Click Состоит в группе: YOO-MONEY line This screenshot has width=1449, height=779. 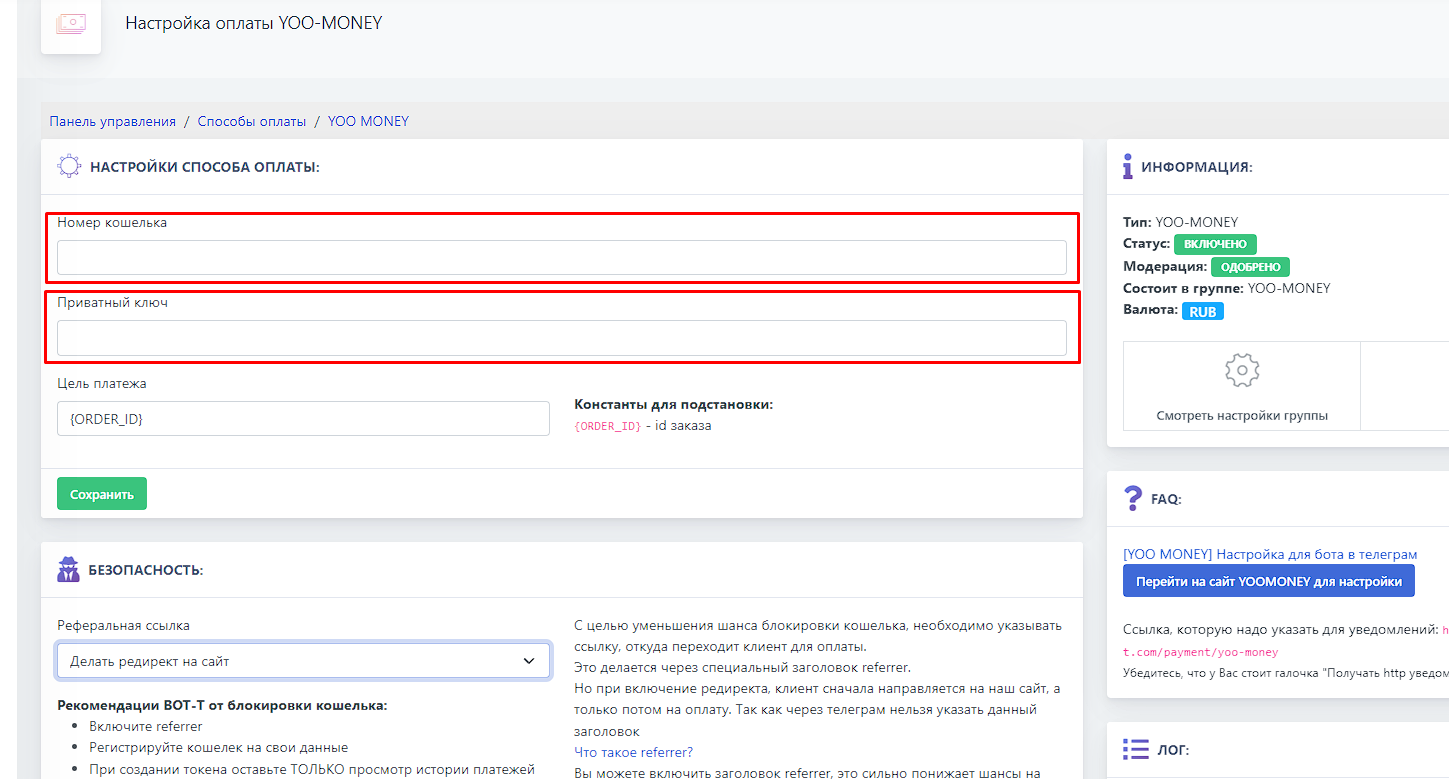click(x=1227, y=288)
